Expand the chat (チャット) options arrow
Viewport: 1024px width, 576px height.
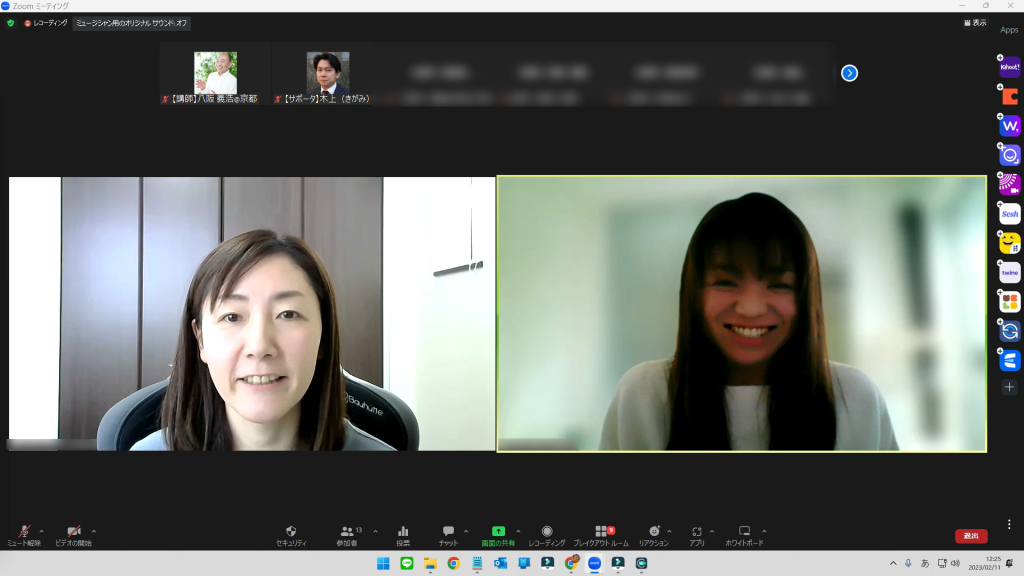coord(466,531)
